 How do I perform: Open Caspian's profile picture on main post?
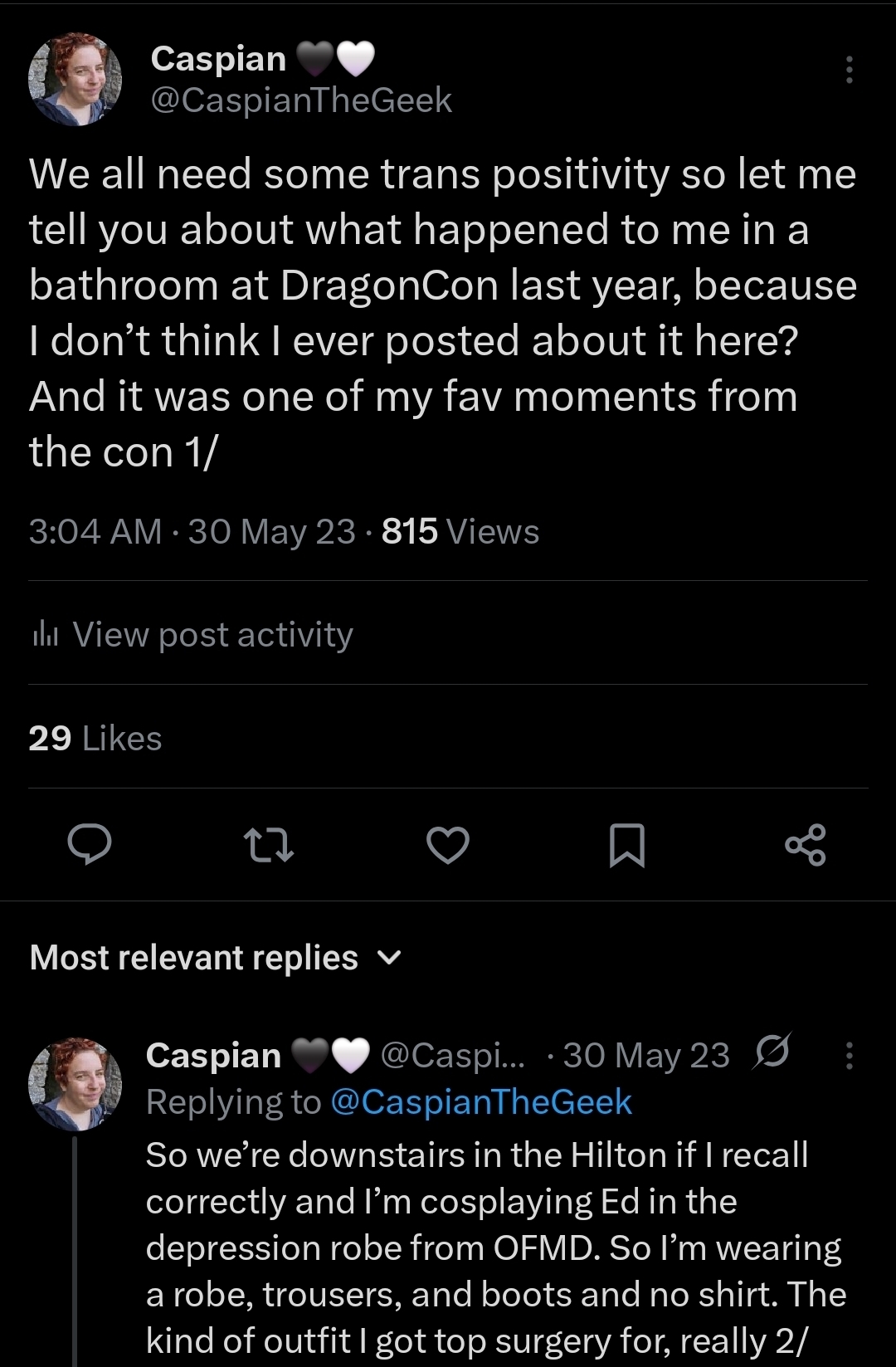(x=75, y=80)
